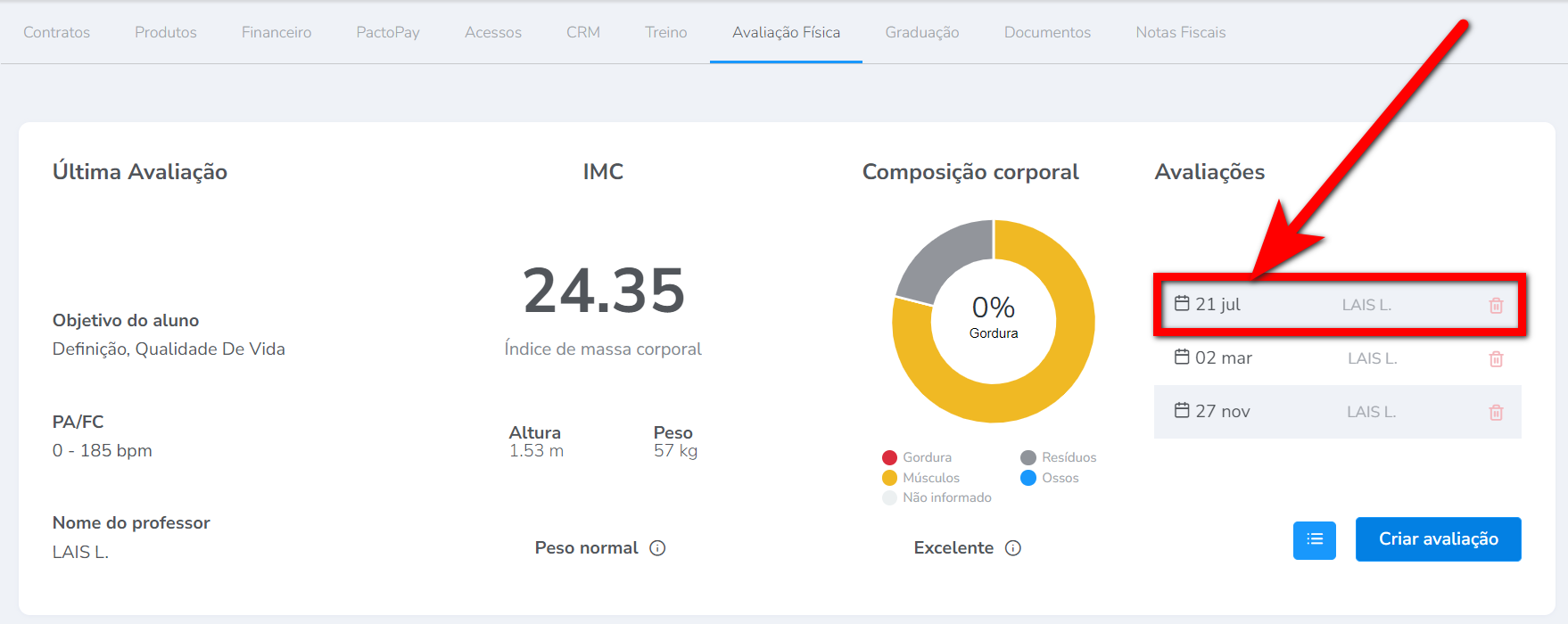This screenshot has width=1568, height=624.
Task: Click the list view icon button
Action: (1314, 540)
